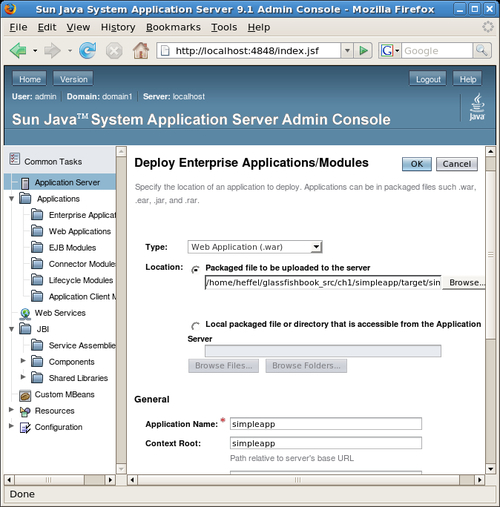Click the green Go arrow beside the address bar

pyautogui.click(x=363, y=51)
